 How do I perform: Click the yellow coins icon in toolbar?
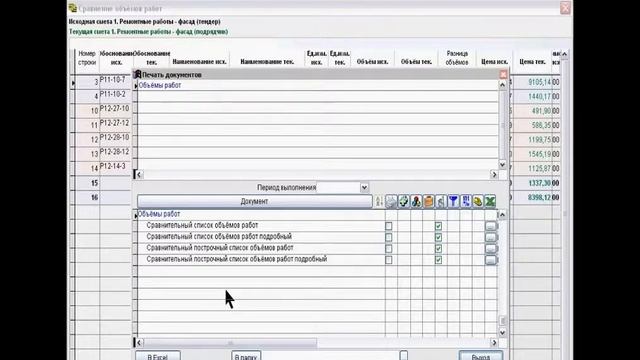point(478,201)
